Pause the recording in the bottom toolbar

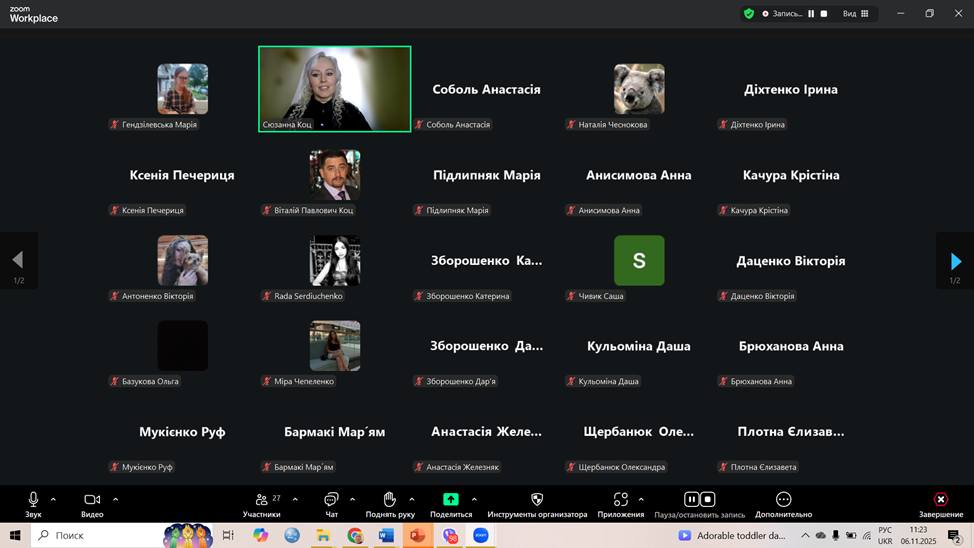click(691, 499)
